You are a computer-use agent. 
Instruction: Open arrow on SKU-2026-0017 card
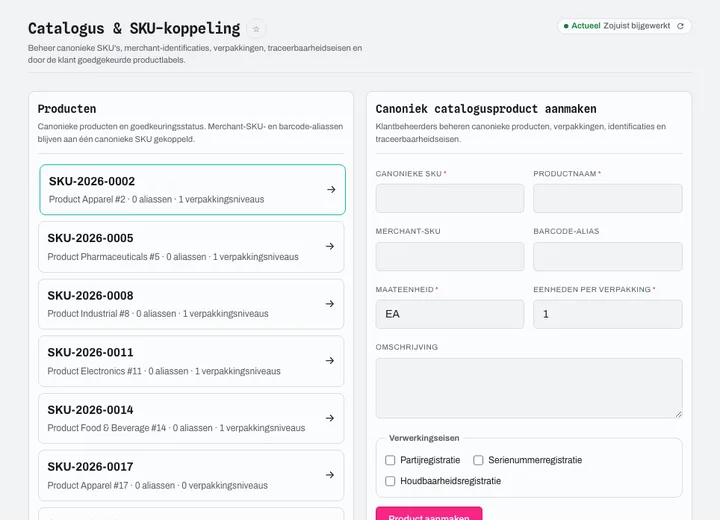tap(330, 475)
